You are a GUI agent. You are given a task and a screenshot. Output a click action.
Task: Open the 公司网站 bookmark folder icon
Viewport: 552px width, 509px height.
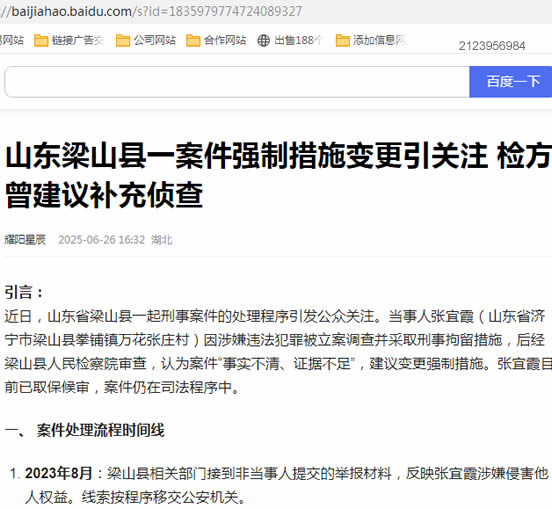point(123,40)
